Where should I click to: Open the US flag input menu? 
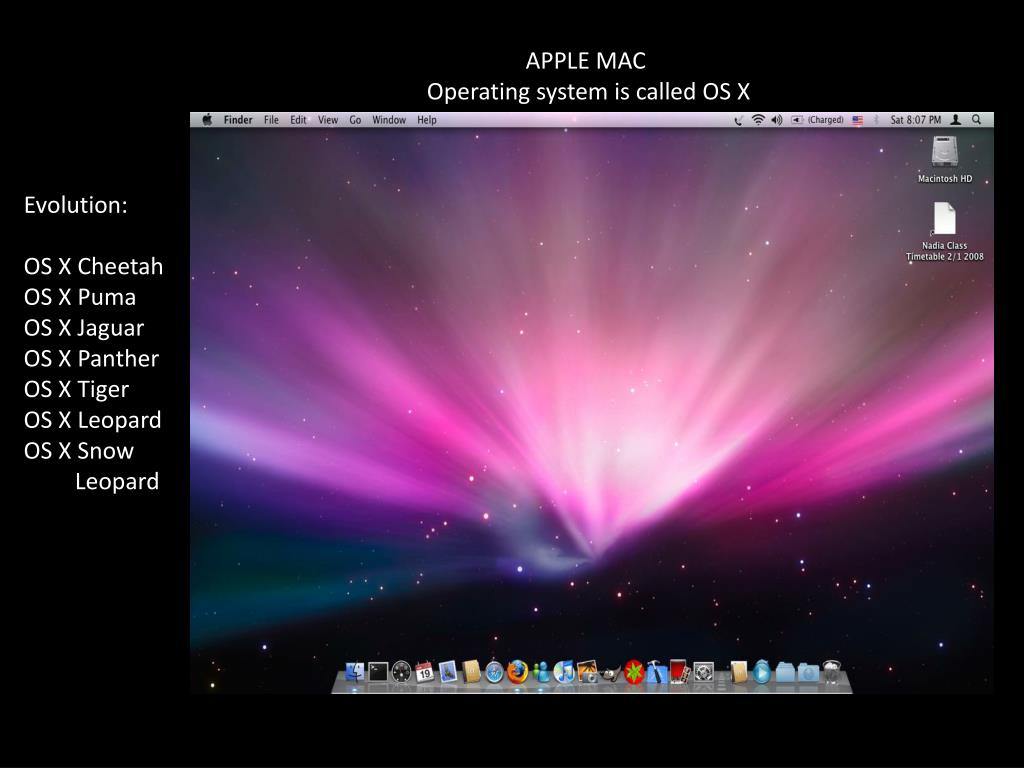pos(857,120)
